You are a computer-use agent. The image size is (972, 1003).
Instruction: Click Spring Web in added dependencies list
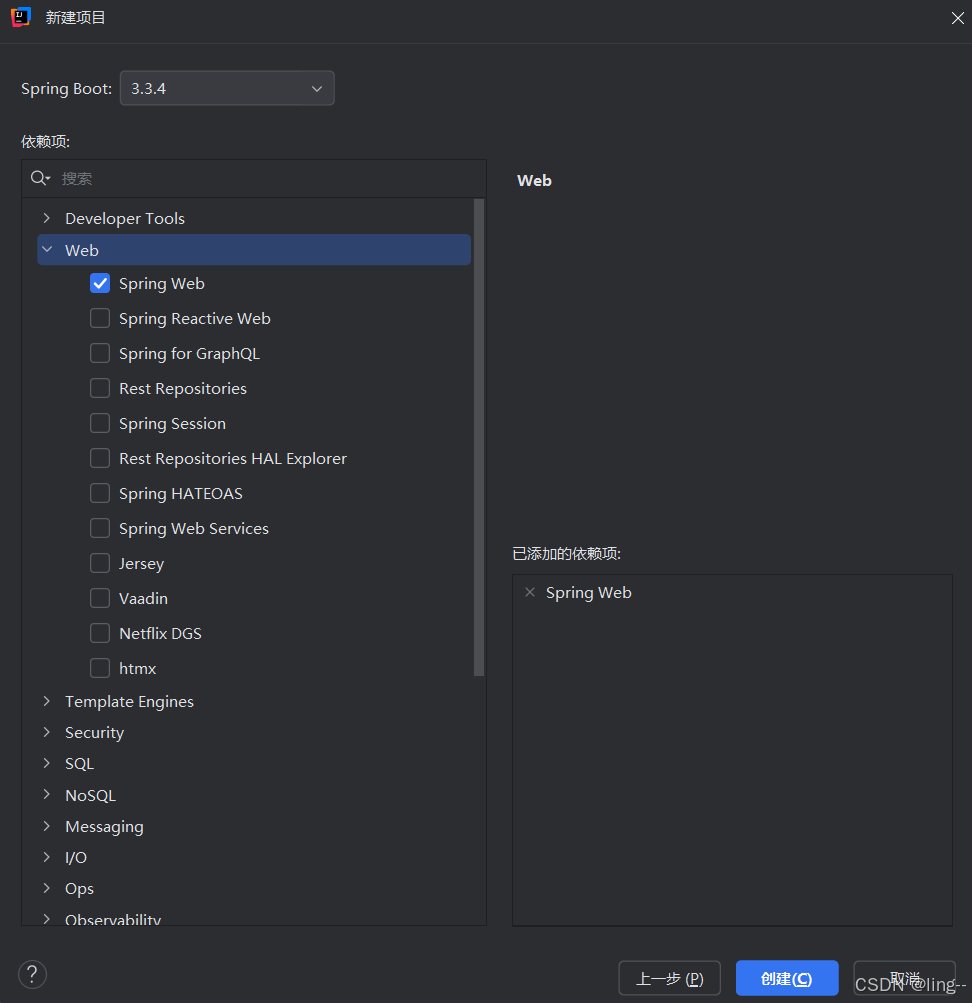coord(588,593)
